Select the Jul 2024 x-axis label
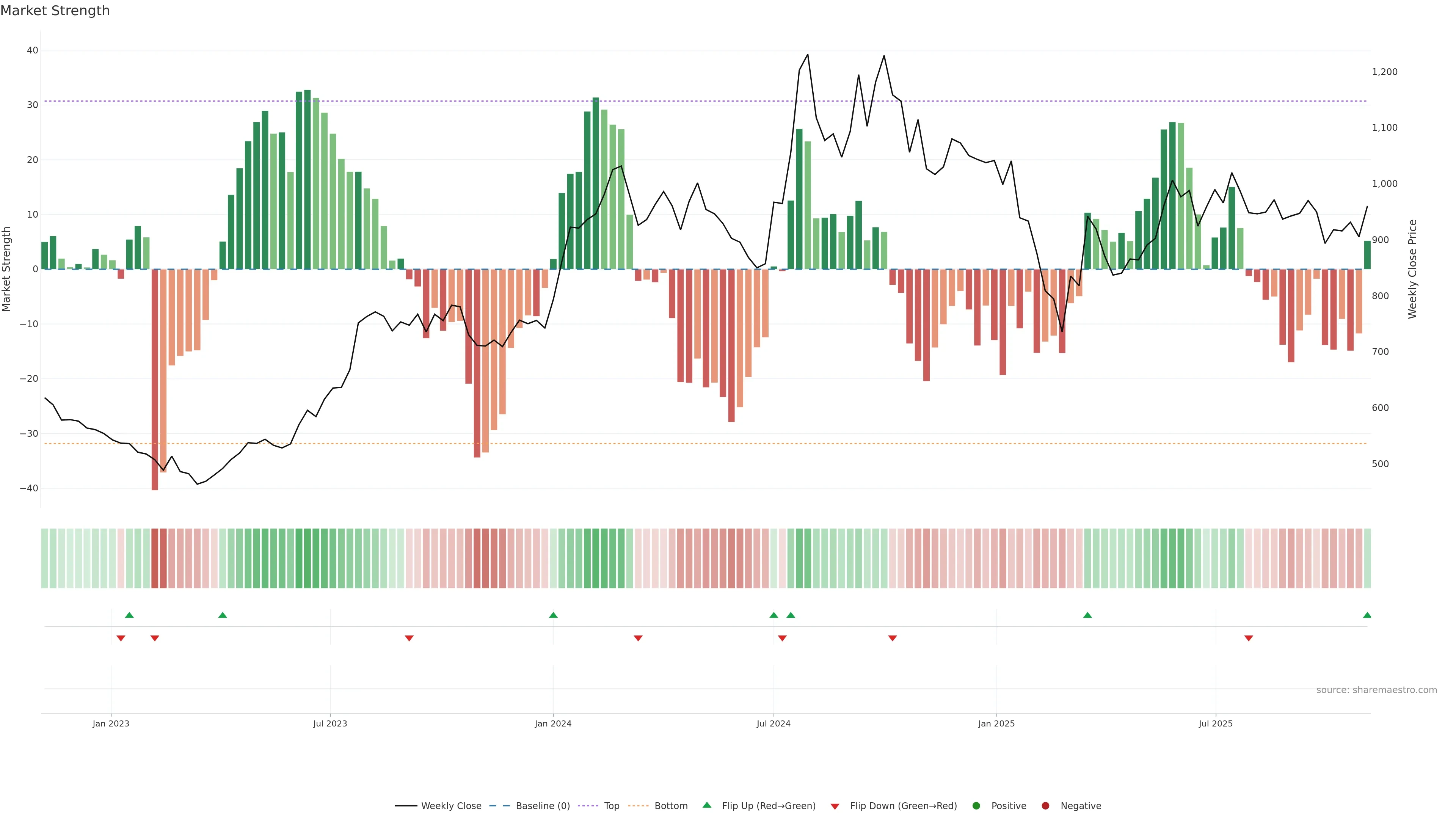The image size is (1456, 819). (x=773, y=723)
